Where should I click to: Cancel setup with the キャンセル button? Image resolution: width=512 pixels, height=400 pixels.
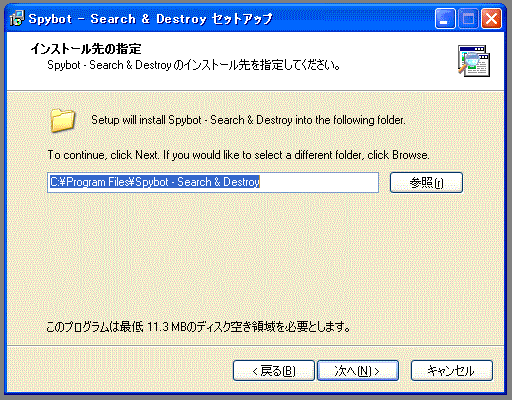tap(452, 370)
